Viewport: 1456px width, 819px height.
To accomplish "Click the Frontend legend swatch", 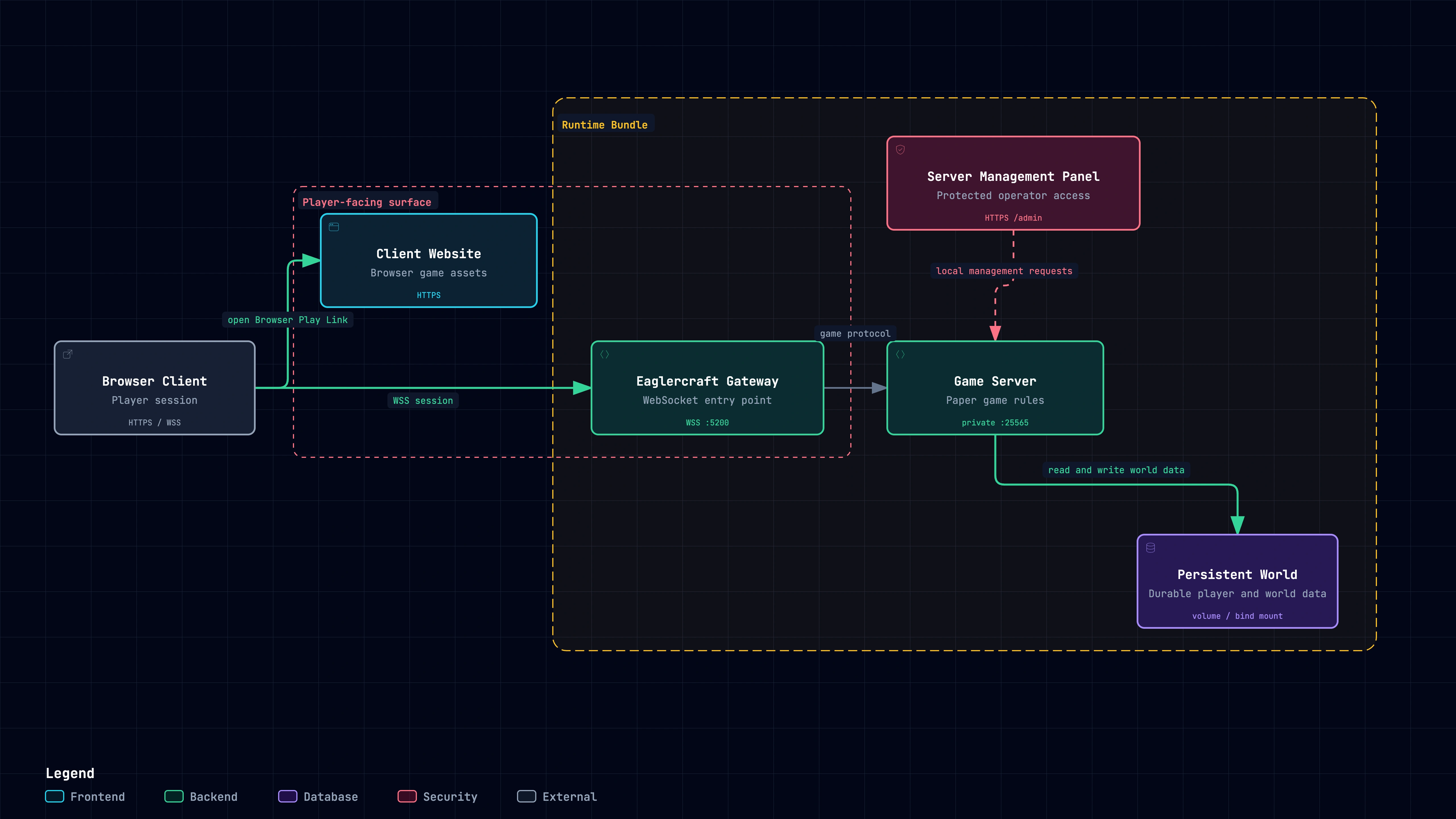I will point(55,796).
